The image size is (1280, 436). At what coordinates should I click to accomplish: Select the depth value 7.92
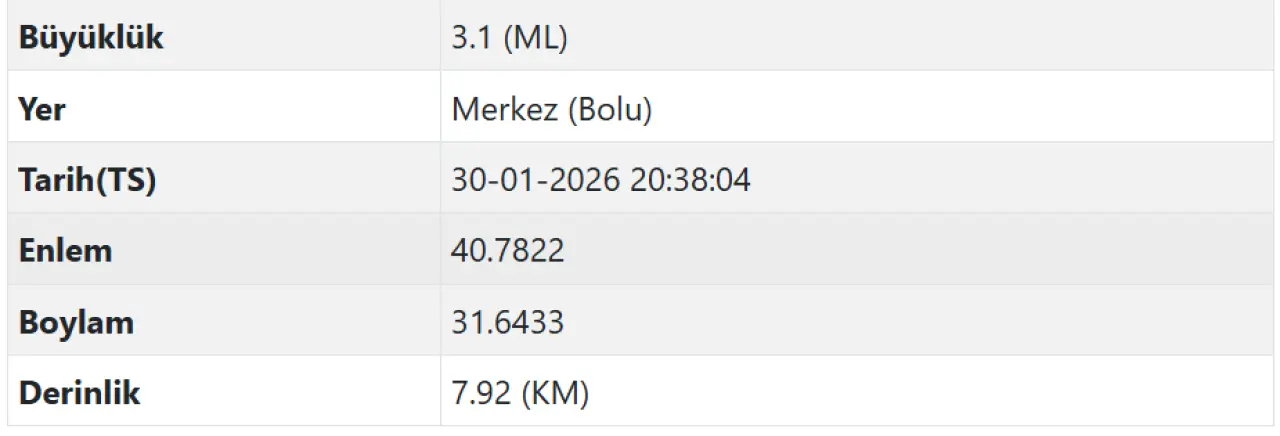pyautogui.click(x=482, y=393)
